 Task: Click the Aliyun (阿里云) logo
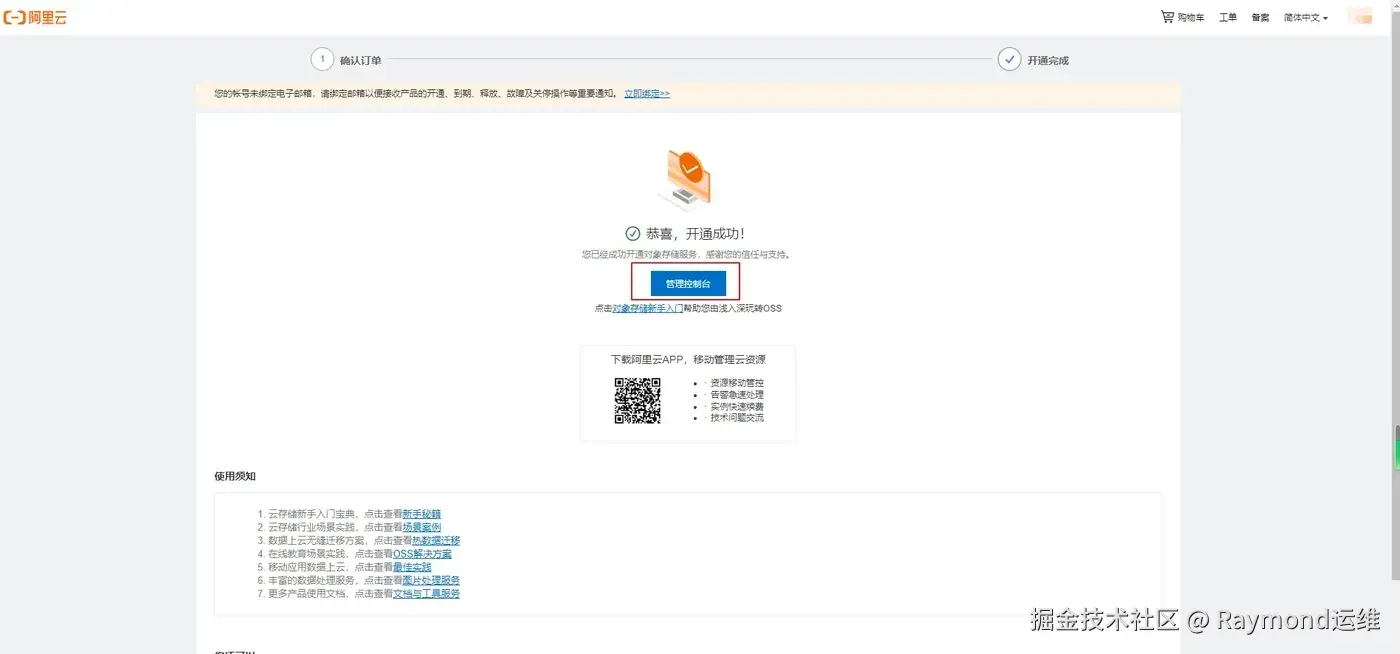(x=35, y=18)
